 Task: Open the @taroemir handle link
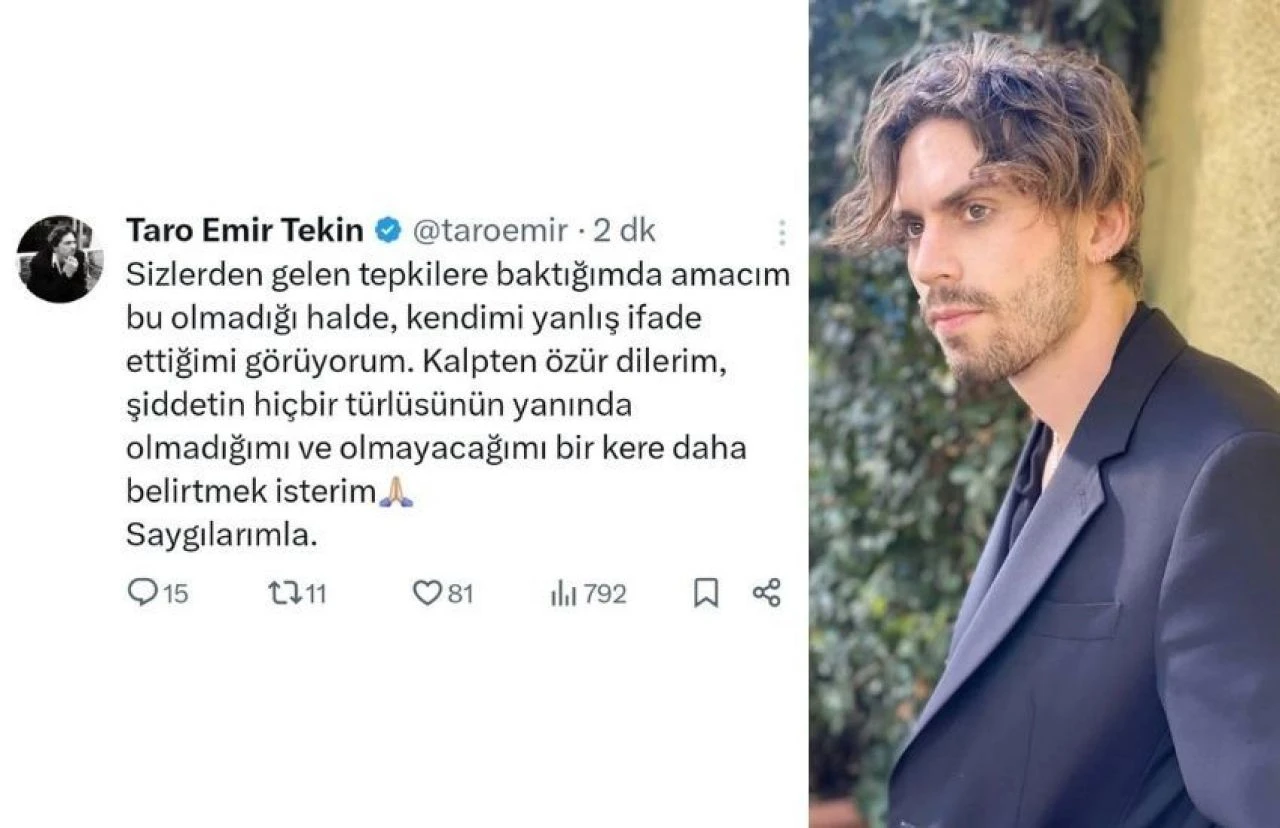(489, 231)
